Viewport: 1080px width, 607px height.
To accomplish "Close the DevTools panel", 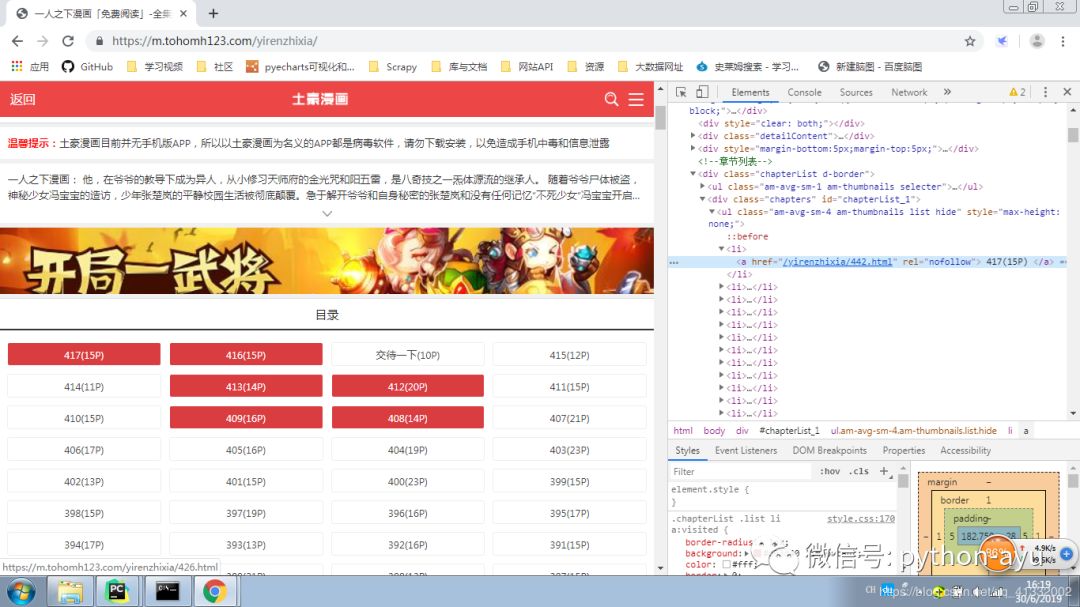I will (x=1067, y=92).
